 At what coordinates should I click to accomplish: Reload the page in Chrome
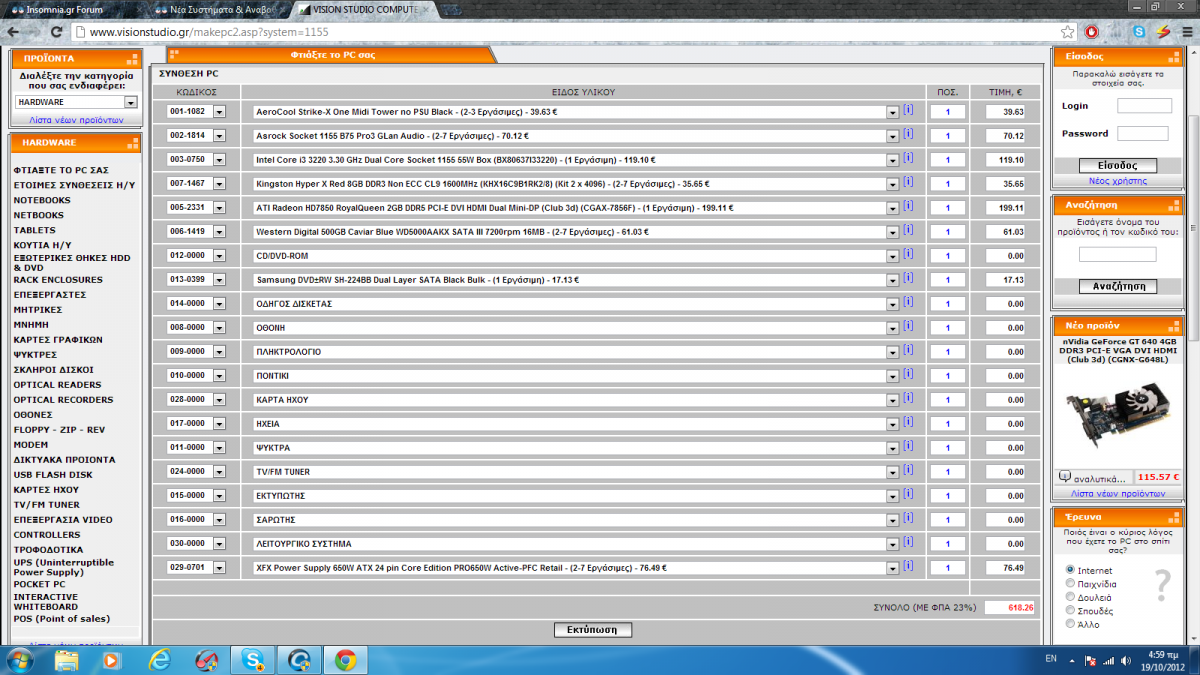(58, 32)
